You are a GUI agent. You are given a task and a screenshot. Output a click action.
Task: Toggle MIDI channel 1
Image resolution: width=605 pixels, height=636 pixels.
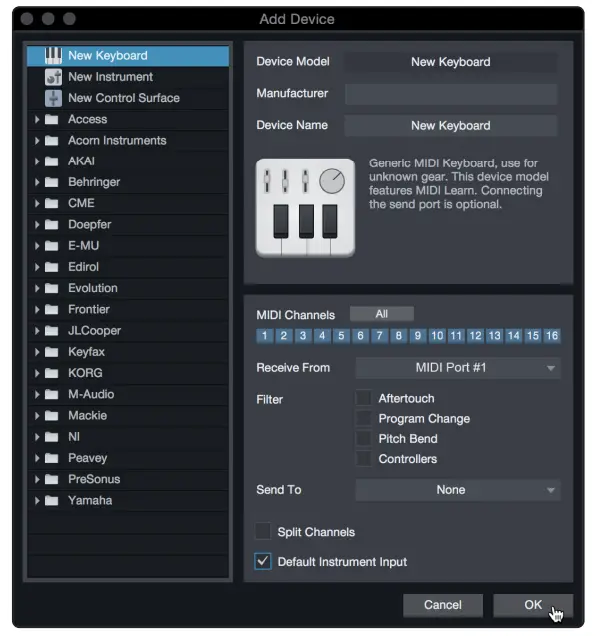[x=264, y=336]
